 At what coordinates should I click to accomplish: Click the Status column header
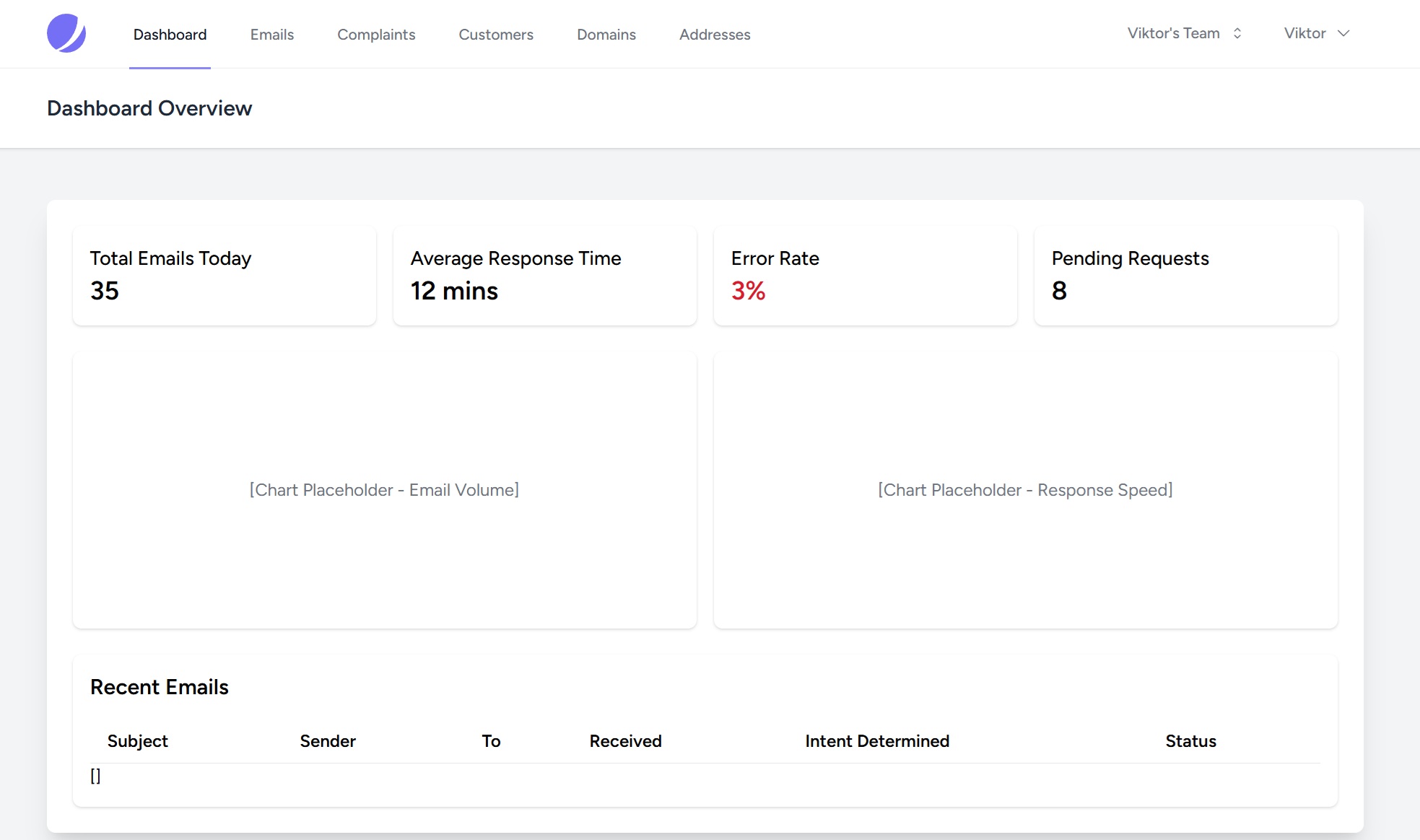(1190, 741)
